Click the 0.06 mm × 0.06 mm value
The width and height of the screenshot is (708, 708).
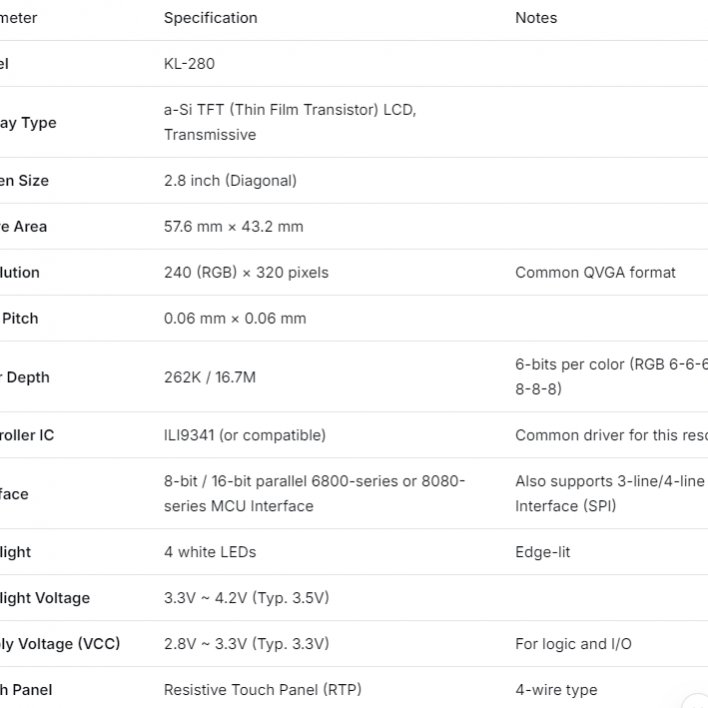[235, 319]
